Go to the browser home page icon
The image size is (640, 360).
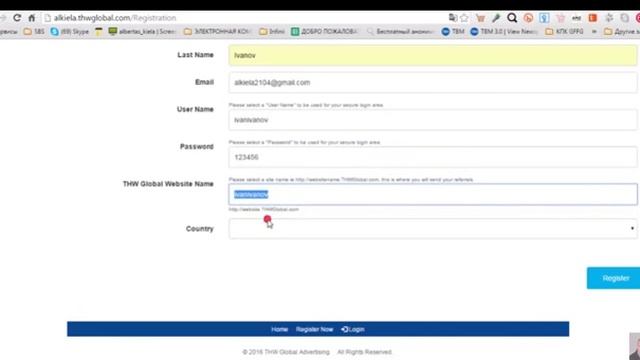pyautogui.click(x=31, y=18)
